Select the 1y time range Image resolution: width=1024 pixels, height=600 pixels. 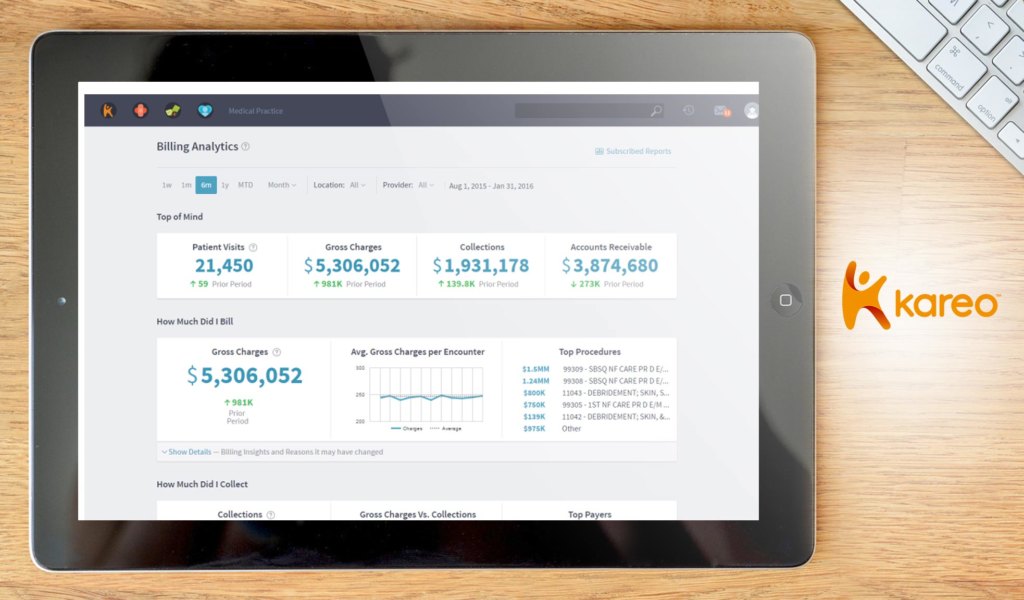225,185
